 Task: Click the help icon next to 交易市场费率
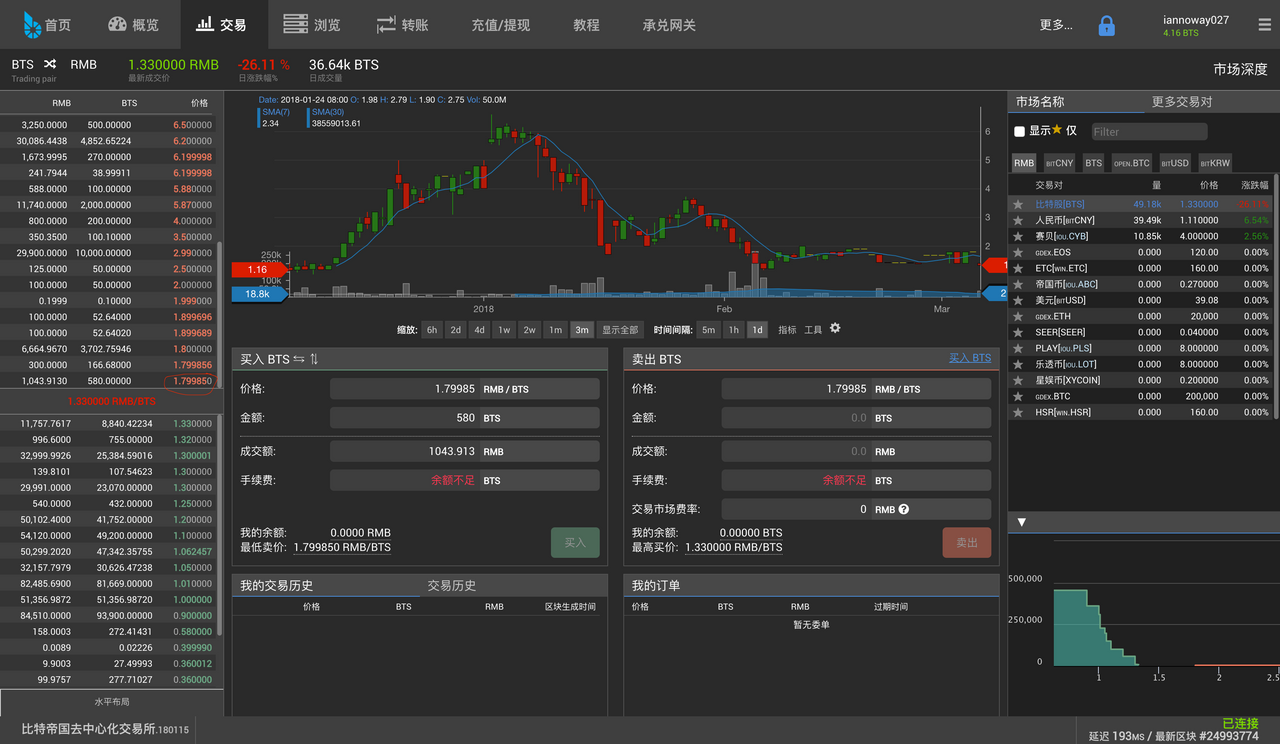coord(903,509)
